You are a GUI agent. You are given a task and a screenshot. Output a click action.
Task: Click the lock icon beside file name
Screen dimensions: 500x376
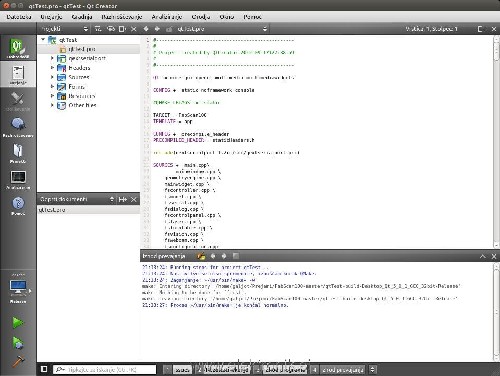pos(169,29)
